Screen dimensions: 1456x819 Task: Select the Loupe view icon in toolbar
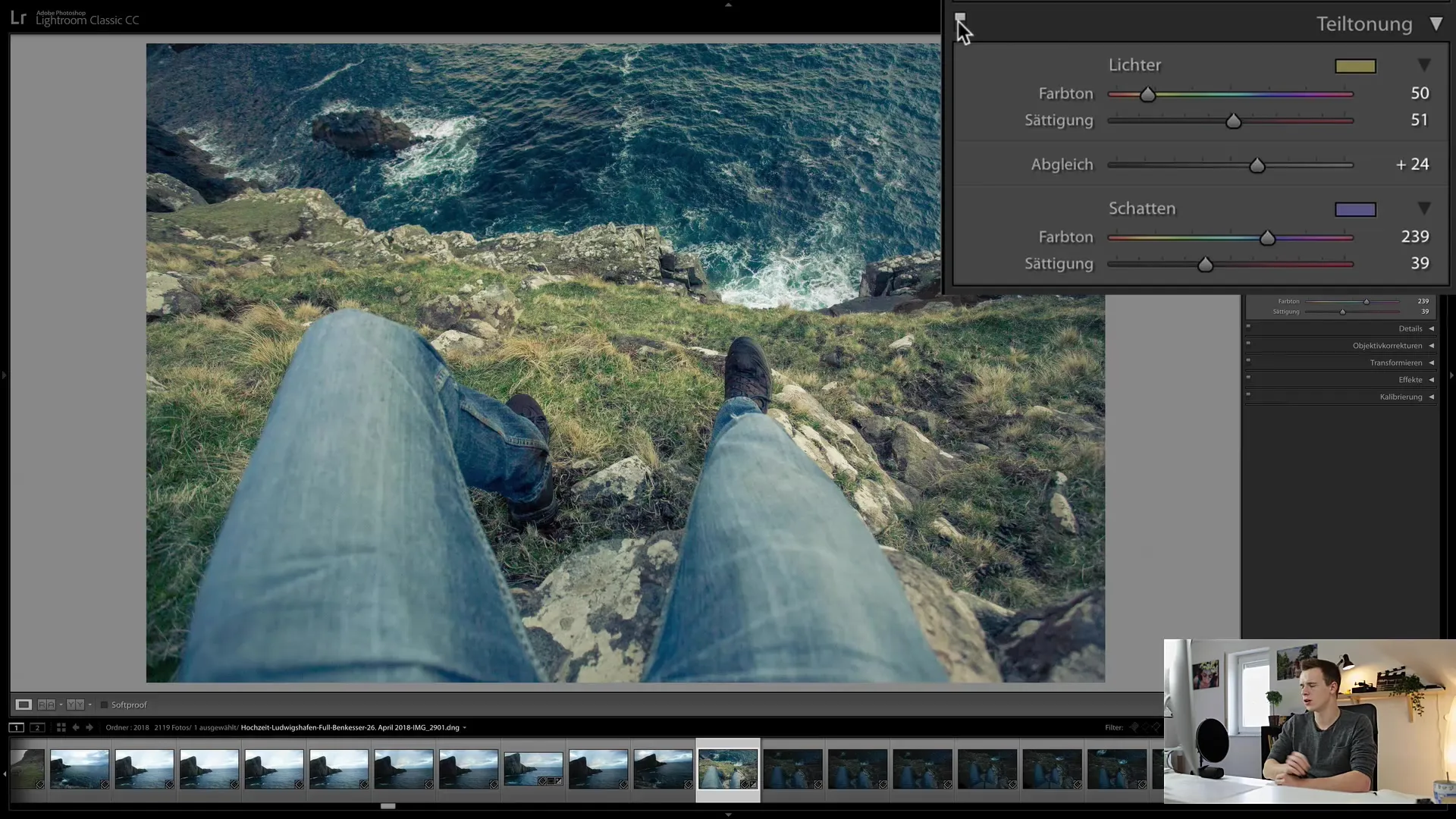point(24,704)
